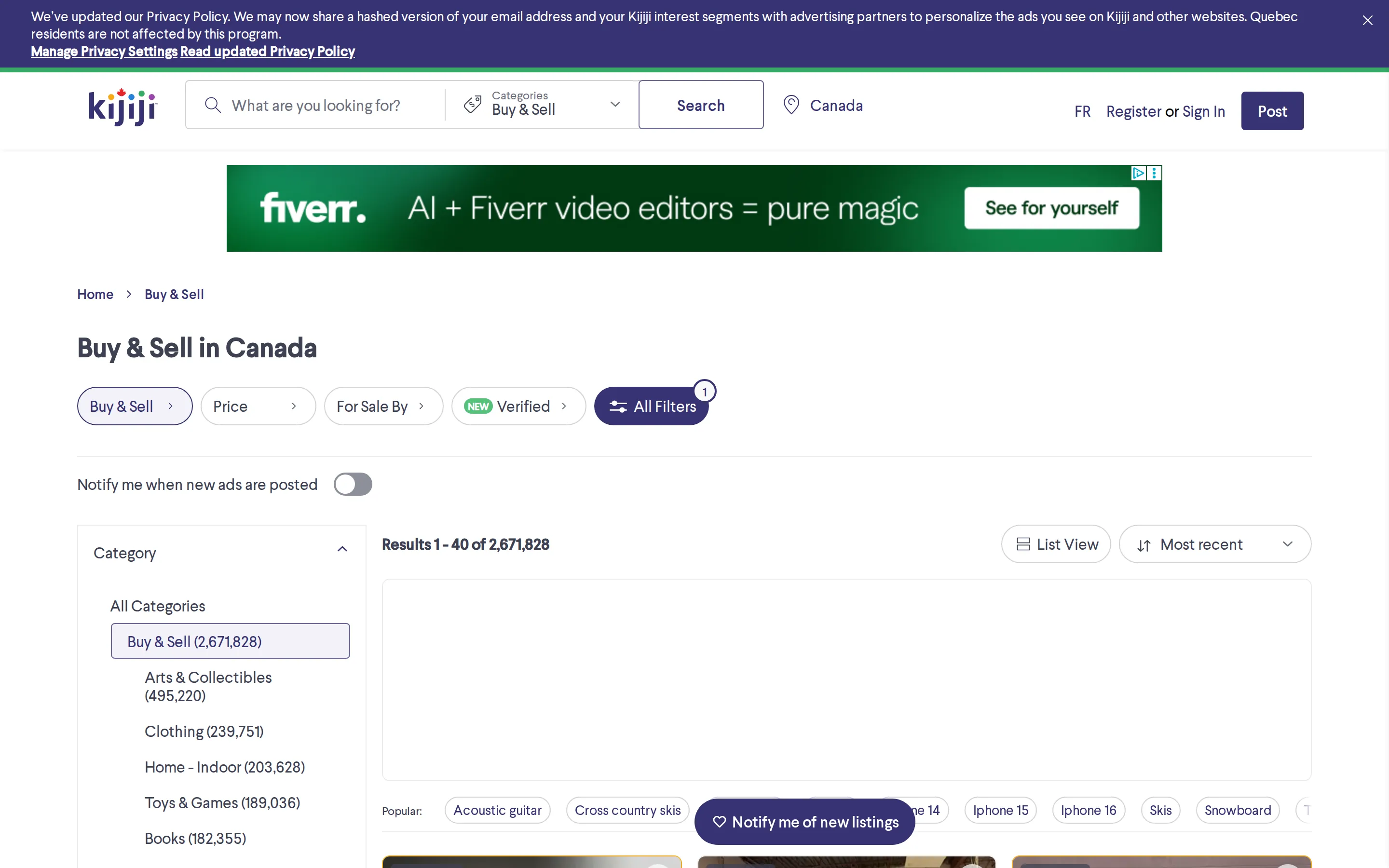Open the AdChoices icon on the Fiverr ad
The width and height of the screenshot is (1389, 868).
(1138, 173)
